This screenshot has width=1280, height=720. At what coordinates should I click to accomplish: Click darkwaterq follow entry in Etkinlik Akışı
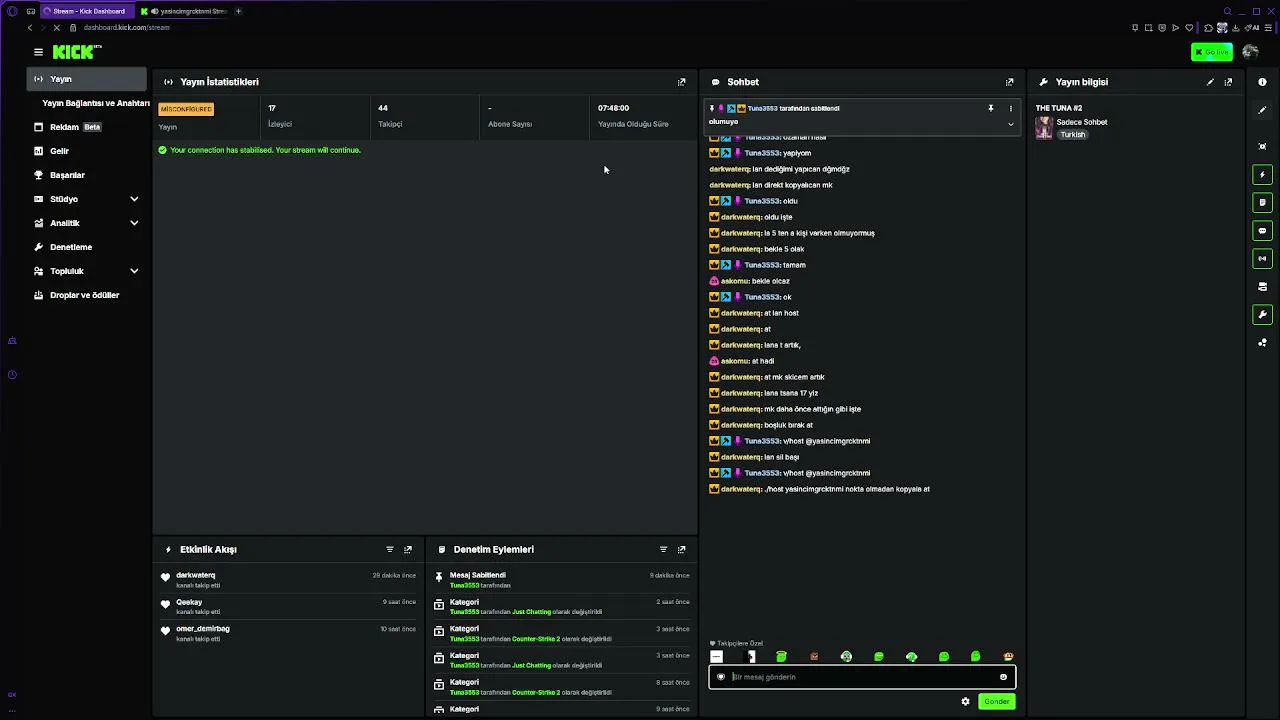click(x=290, y=580)
